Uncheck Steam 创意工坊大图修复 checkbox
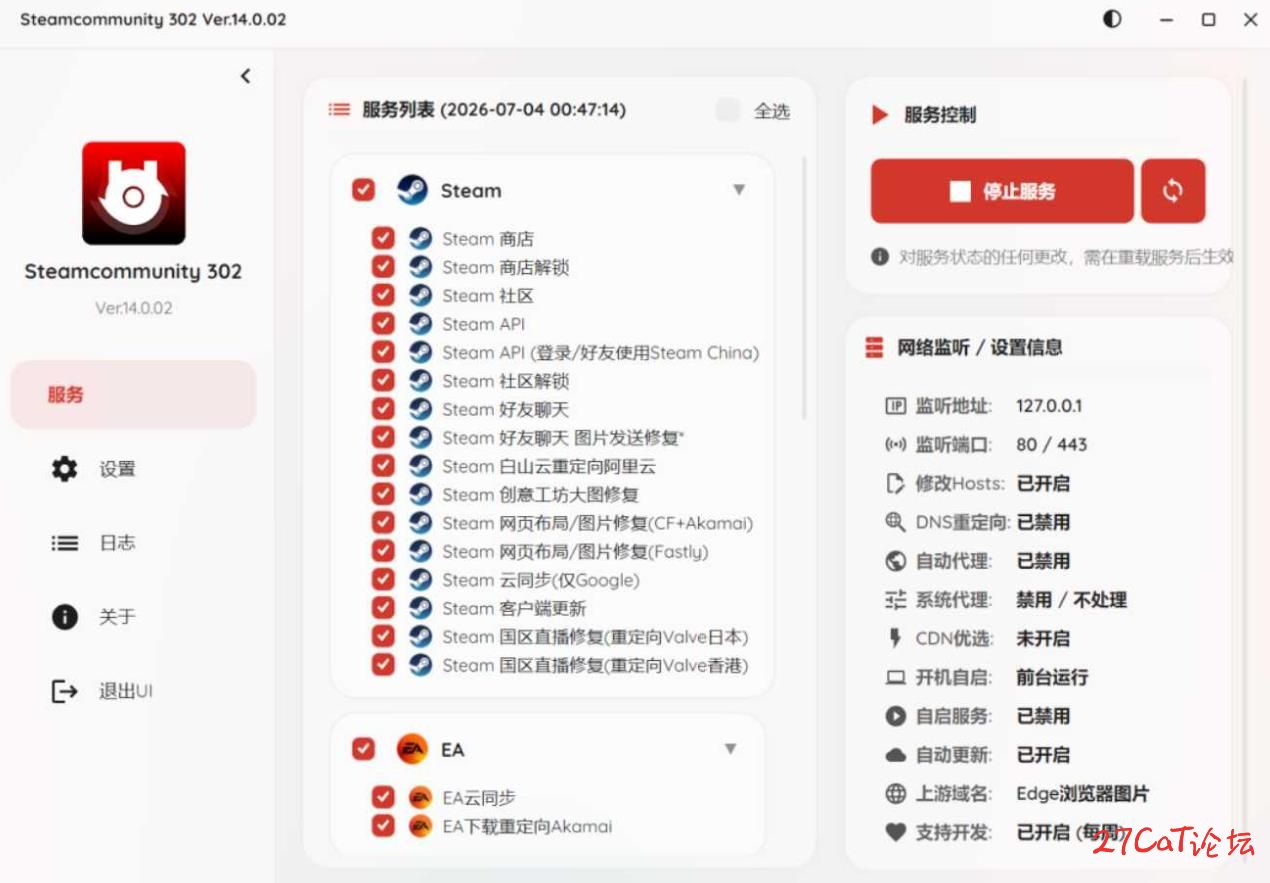Viewport: 1270px width, 883px height. pos(383,494)
